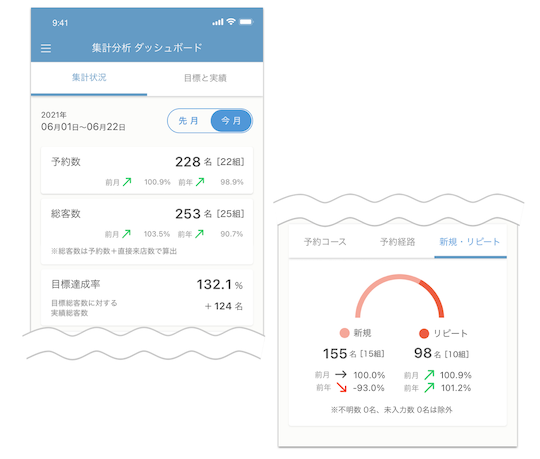Screen dimensions: 540x459
Task: Click the 06月01日~06月22日 date range
Action: 83,127
